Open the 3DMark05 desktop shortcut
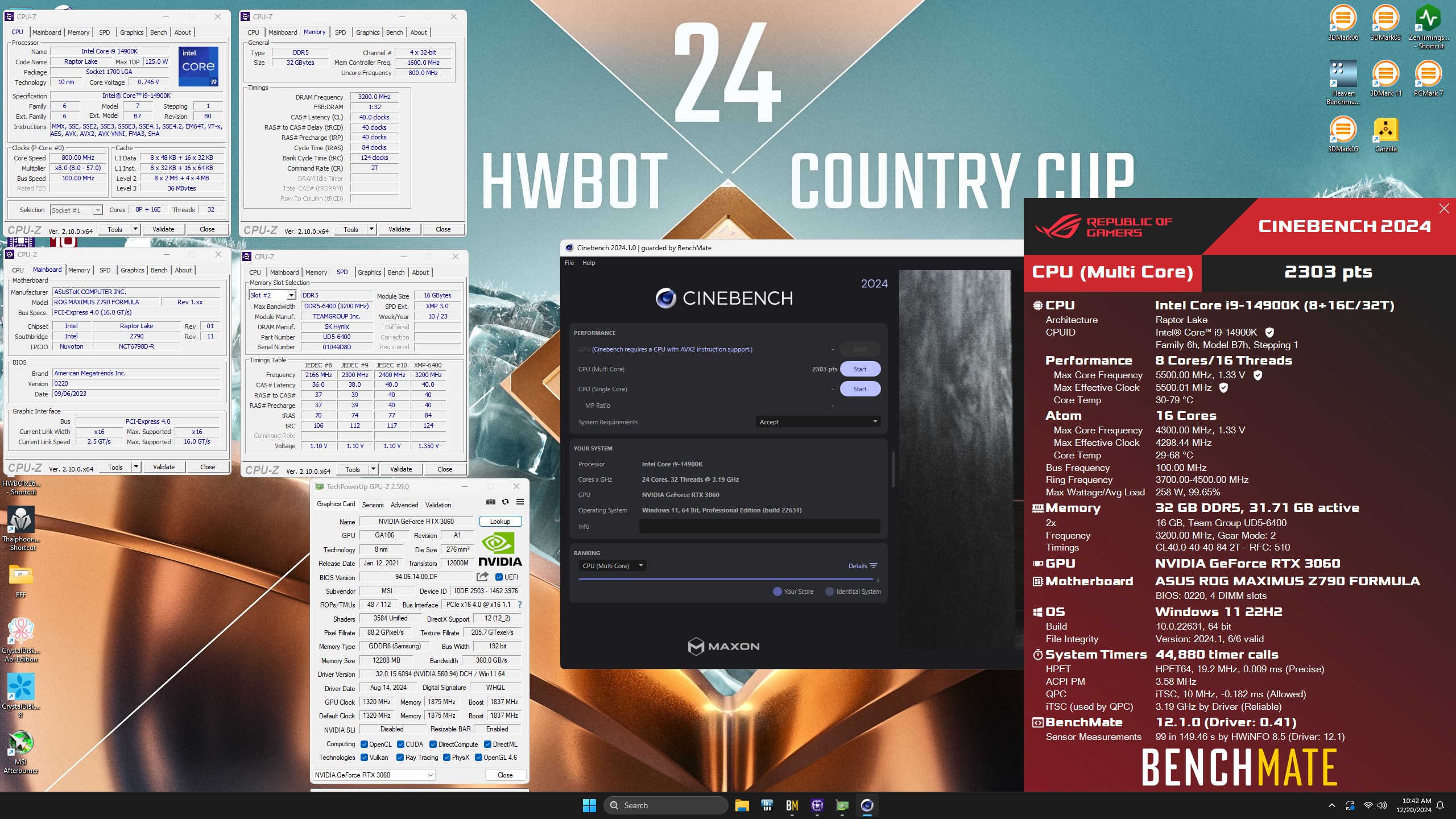 point(1343,135)
